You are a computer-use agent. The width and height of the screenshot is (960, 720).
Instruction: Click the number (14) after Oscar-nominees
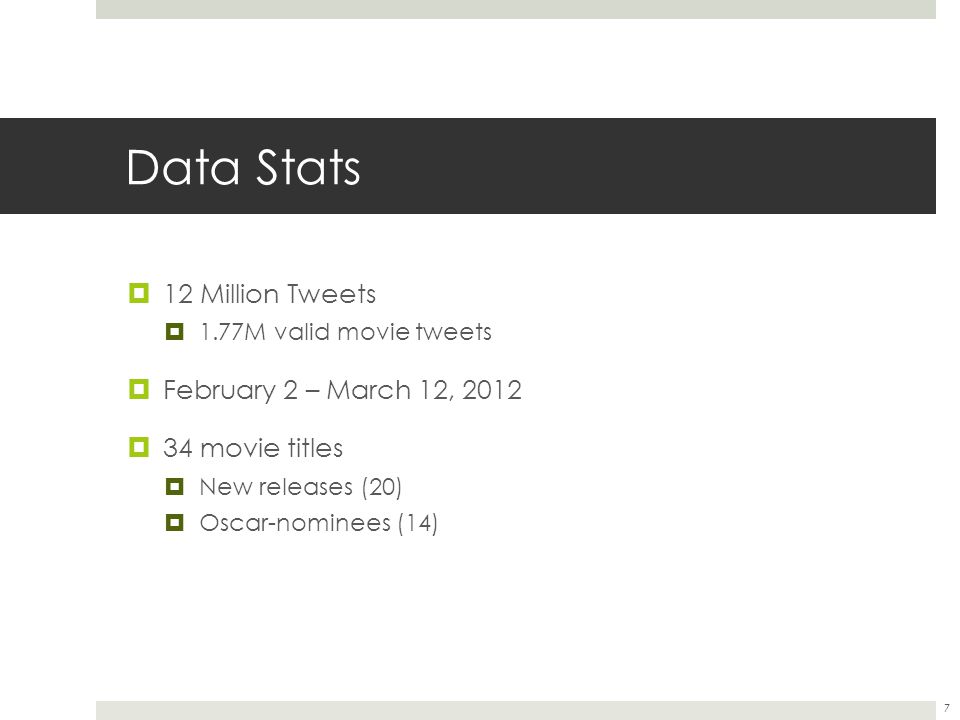tap(418, 523)
